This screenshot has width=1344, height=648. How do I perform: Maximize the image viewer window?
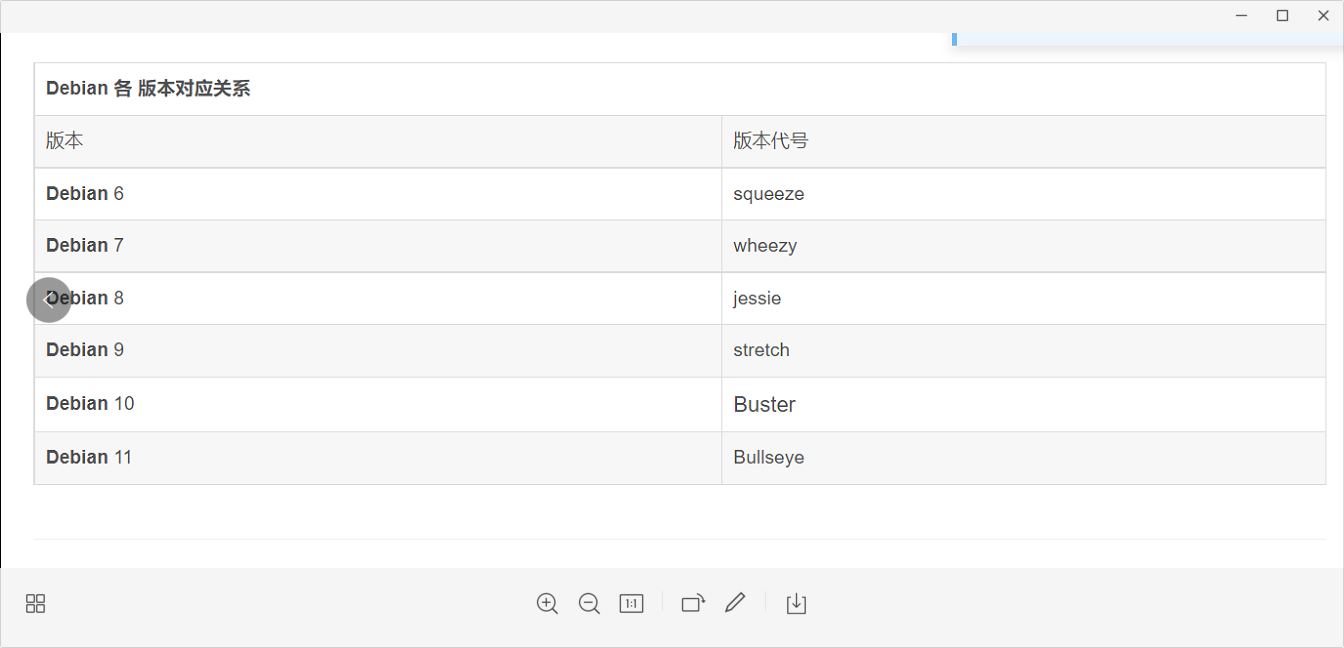coord(1282,16)
